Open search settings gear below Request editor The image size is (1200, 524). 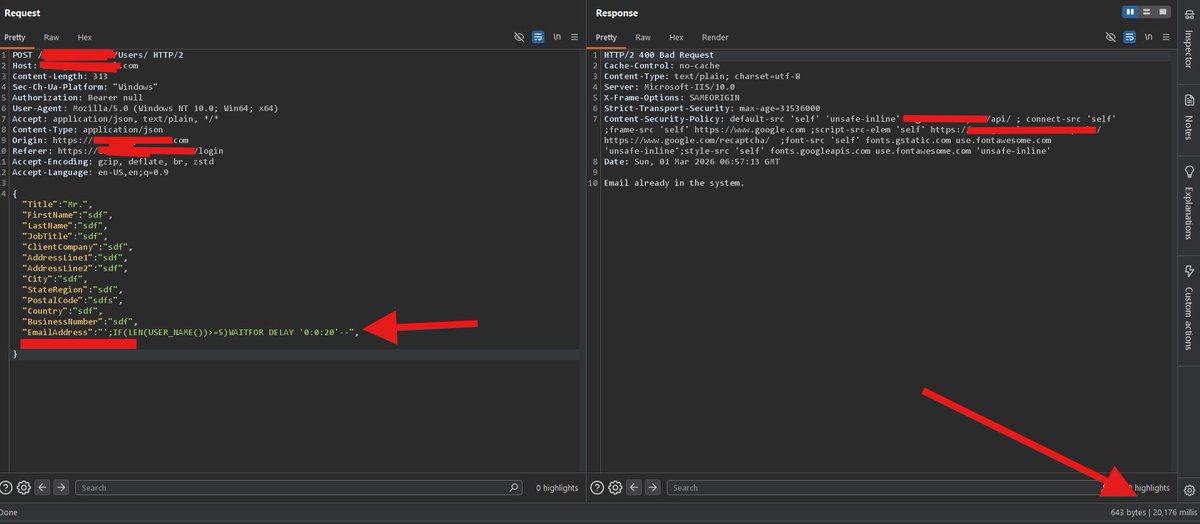[23, 488]
